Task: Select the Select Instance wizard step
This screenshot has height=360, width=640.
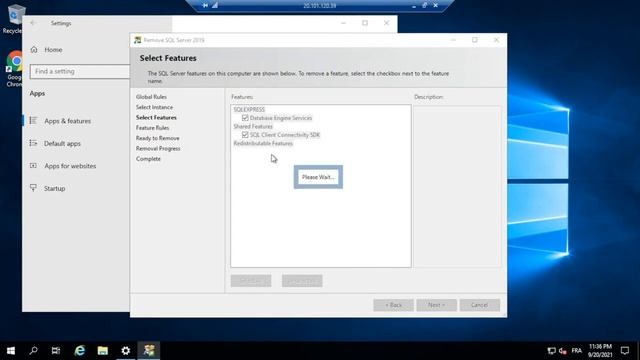Action: click(154, 107)
